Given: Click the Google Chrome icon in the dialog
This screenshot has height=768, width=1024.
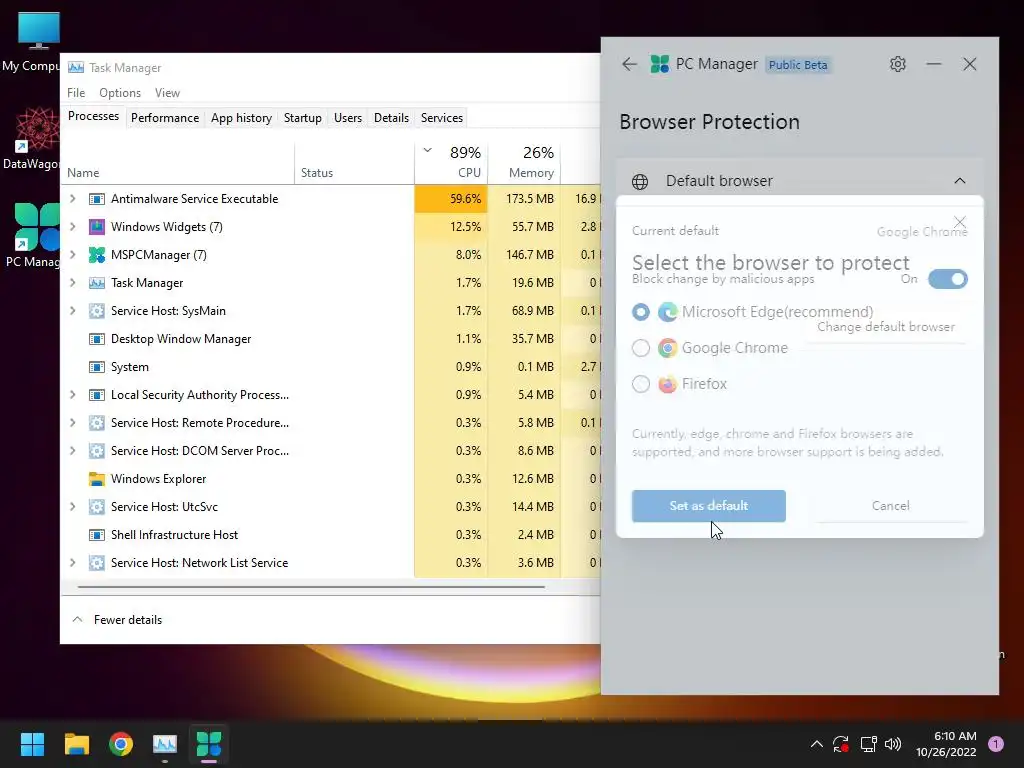Looking at the screenshot, I should pos(667,348).
